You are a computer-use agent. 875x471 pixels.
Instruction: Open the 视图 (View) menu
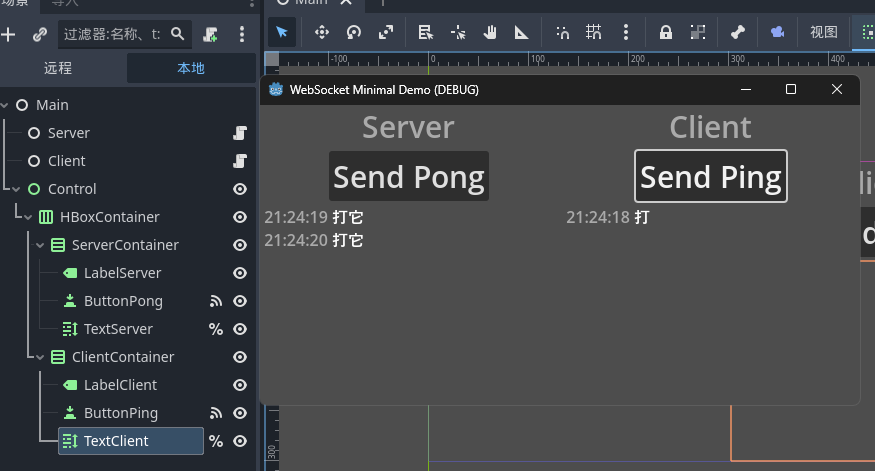tap(823, 32)
